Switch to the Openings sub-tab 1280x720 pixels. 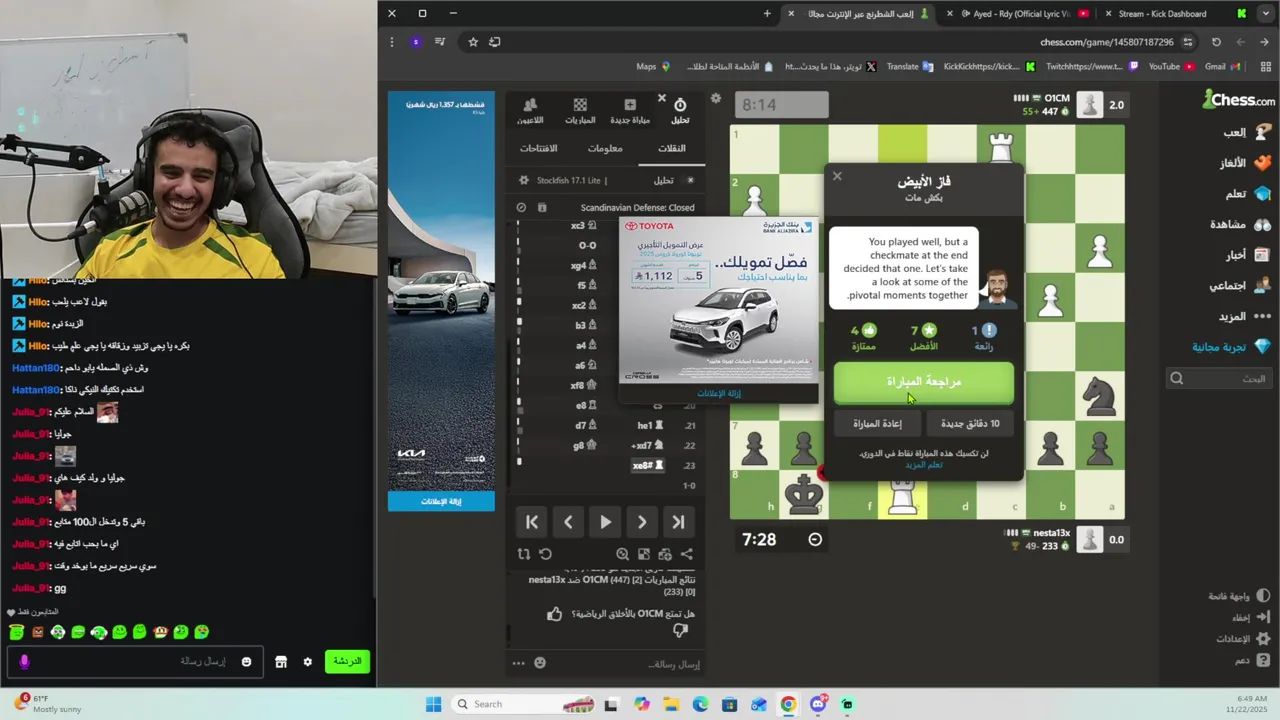pyautogui.click(x=539, y=148)
